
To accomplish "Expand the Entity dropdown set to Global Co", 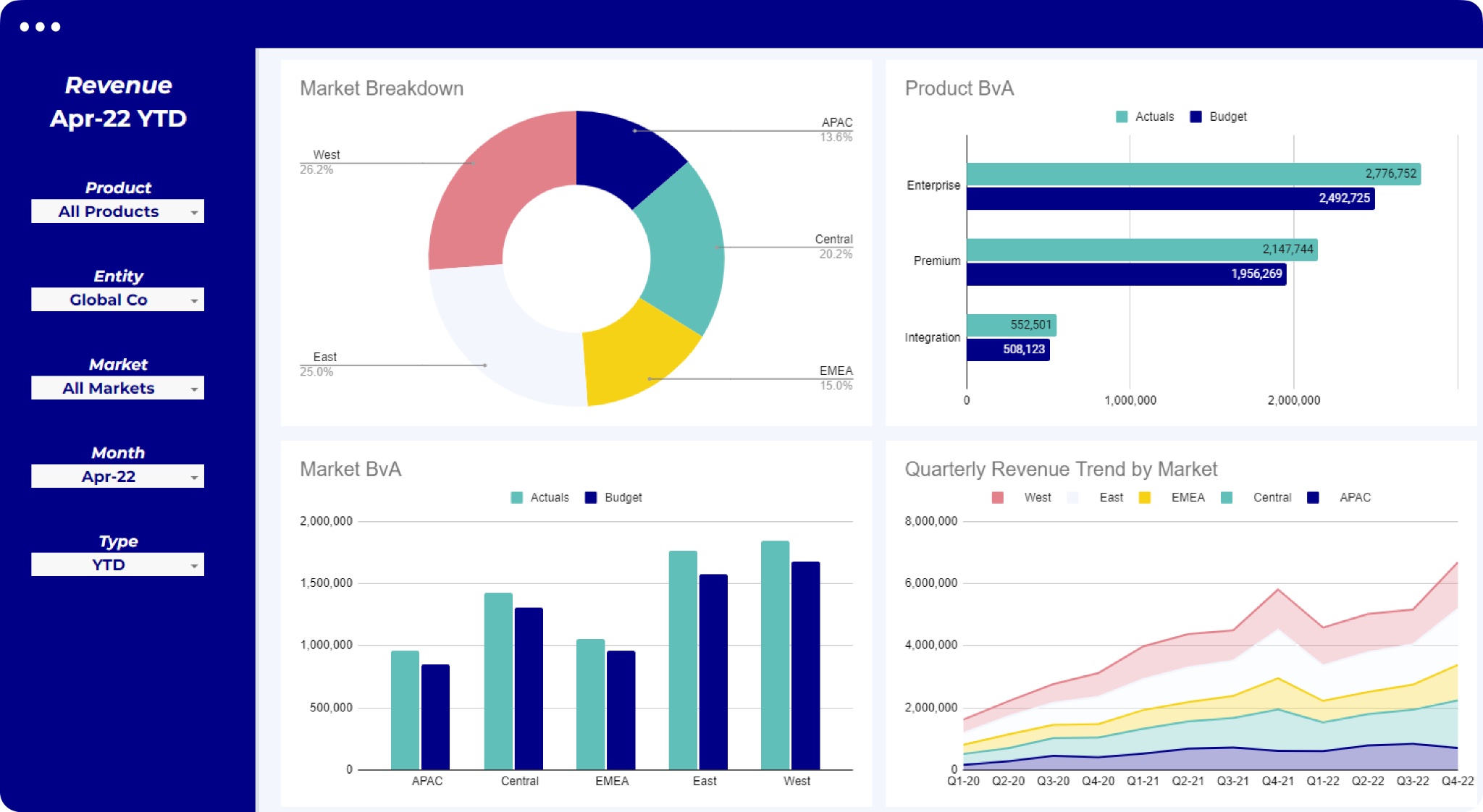I will tap(117, 300).
